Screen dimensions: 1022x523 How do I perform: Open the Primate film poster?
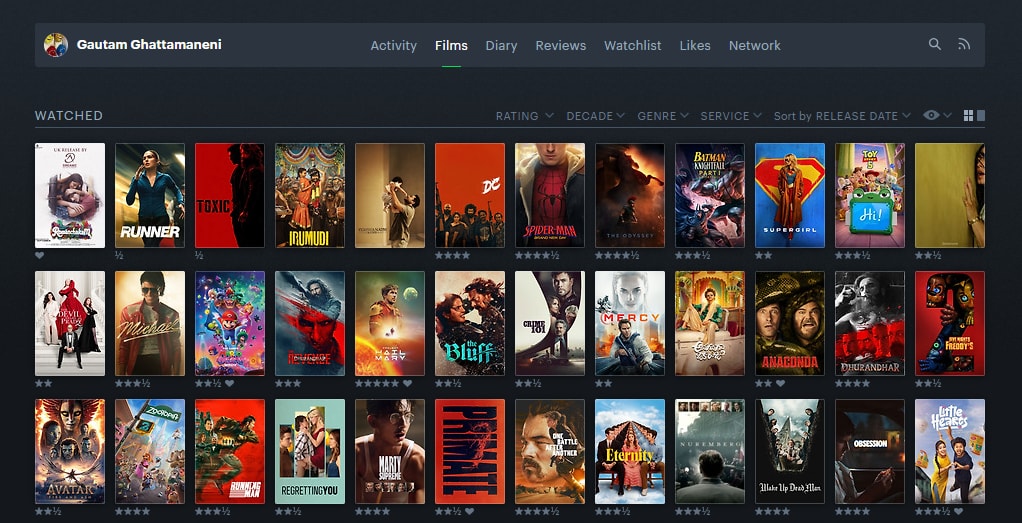point(470,451)
